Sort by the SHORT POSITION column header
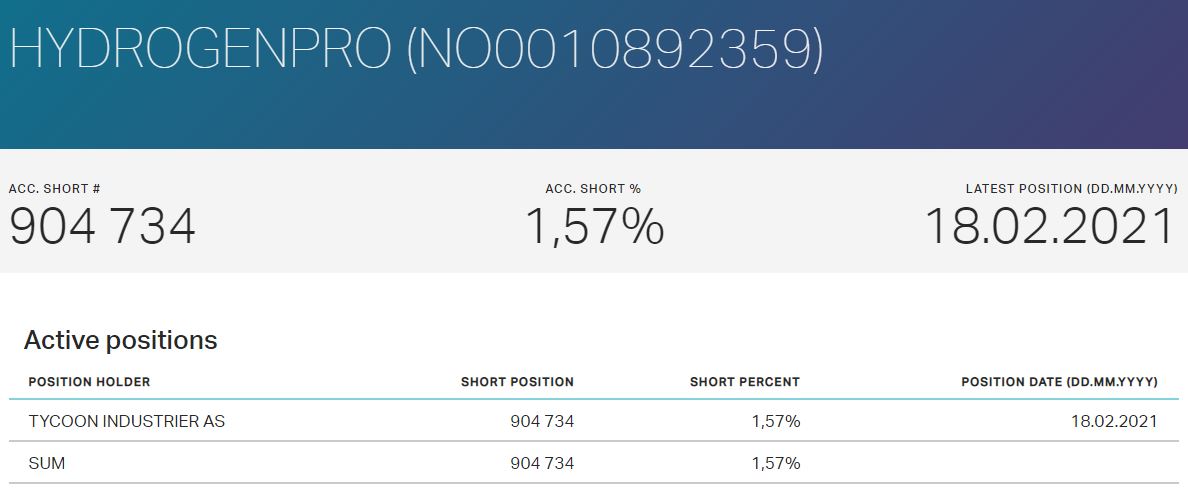Viewport: 1188px width, 492px height. click(x=517, y=382)
